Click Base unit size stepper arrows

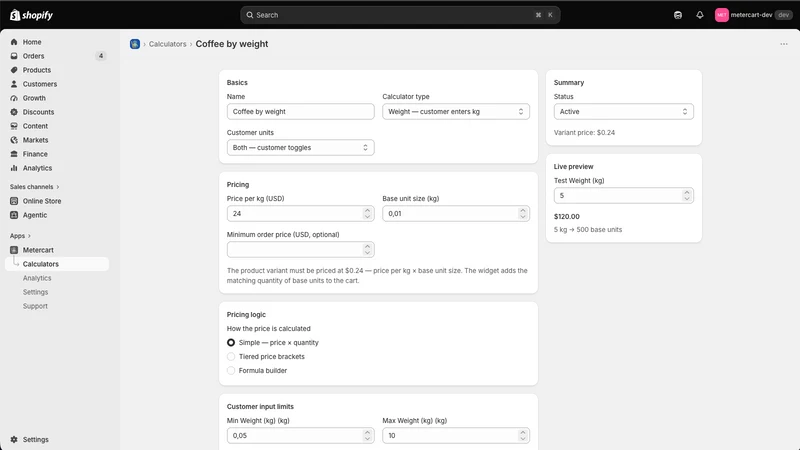pyautogui.click(x=522, y=213)
